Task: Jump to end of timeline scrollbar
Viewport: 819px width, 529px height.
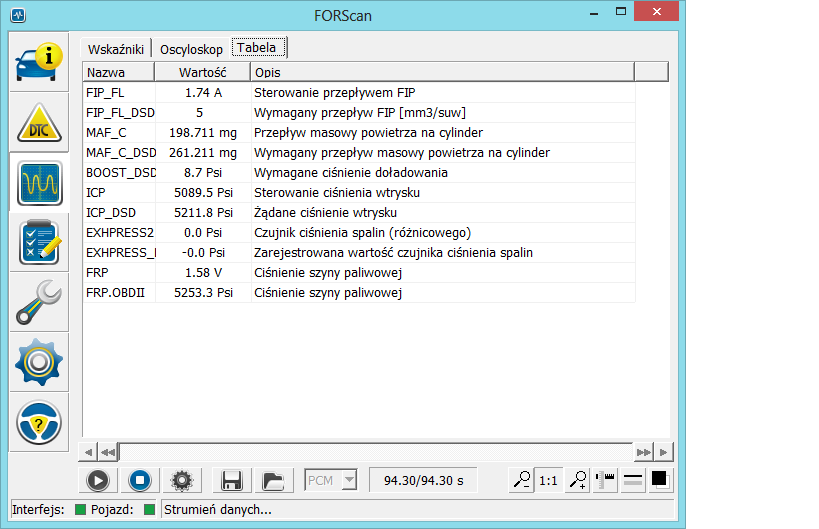Action: coord(645,452)
